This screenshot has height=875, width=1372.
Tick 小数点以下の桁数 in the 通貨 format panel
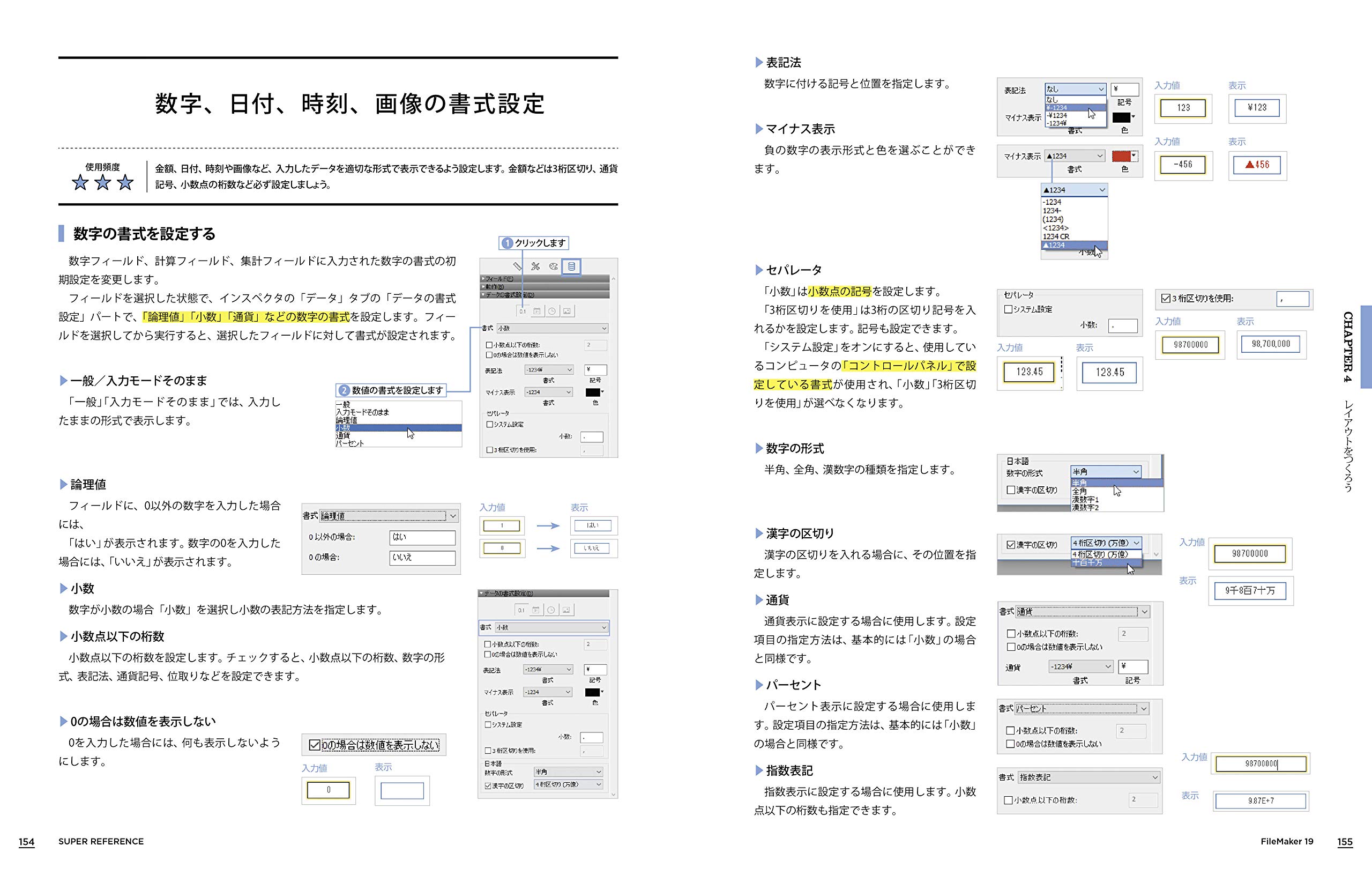coord(1011,634)
